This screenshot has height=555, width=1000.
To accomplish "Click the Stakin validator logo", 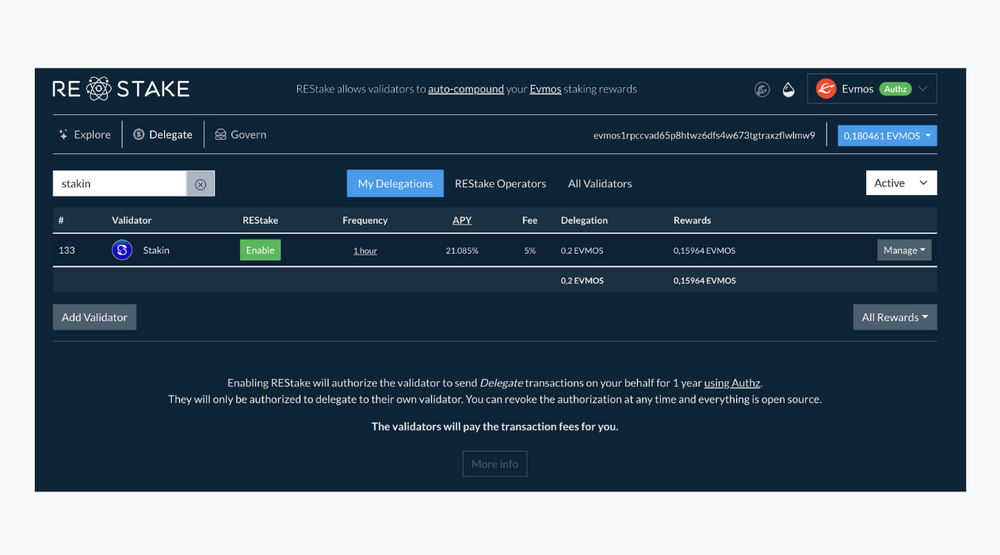I will point(122,250).
